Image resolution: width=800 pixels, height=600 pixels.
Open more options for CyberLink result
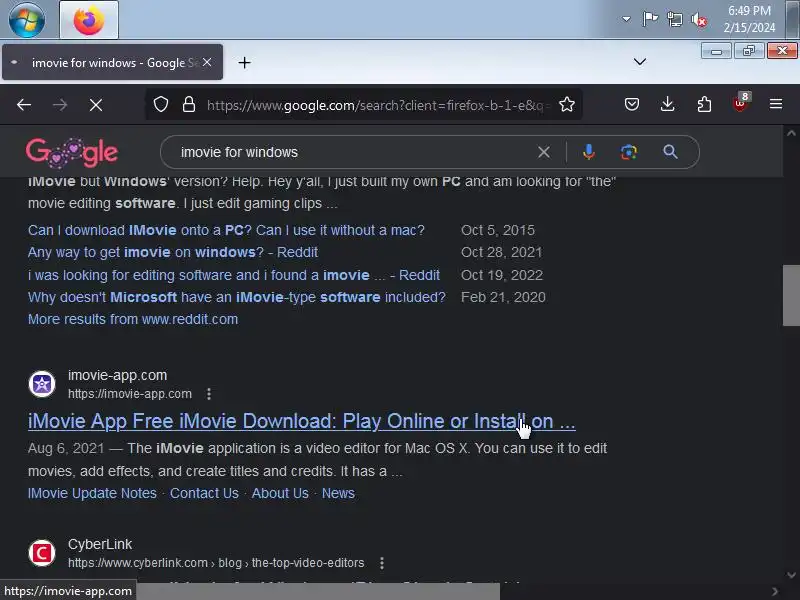click(382, 563)
